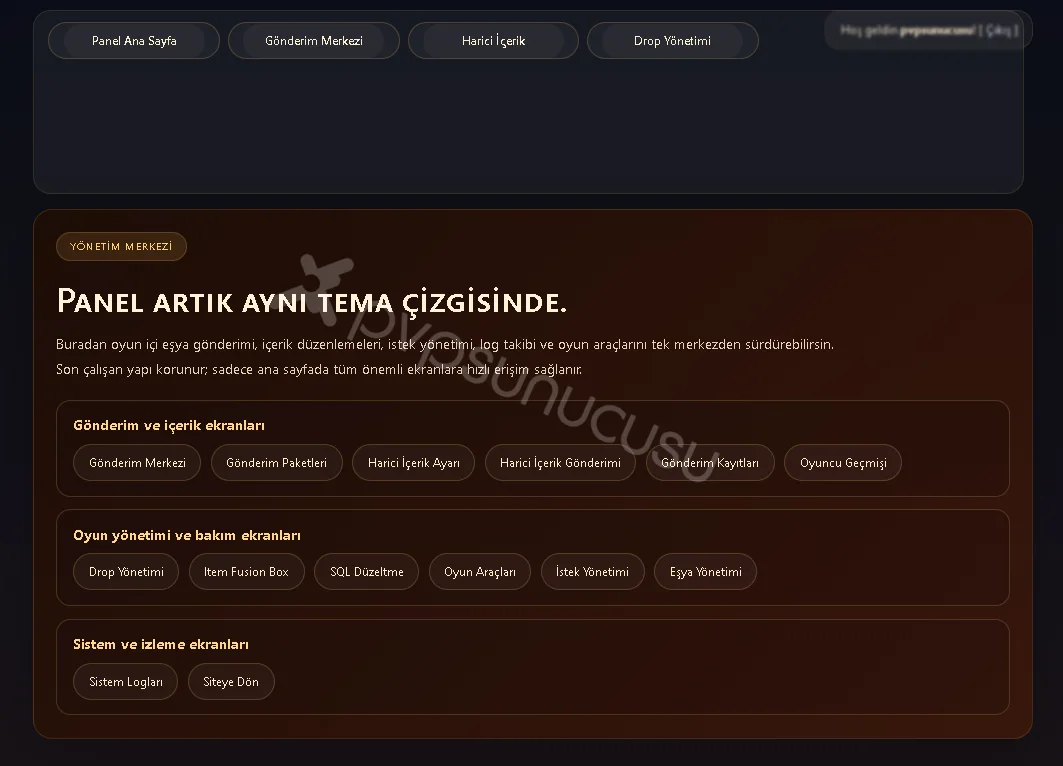
Task: Select Drop Yönetimi in the top navigation
Action: [x=673, y=41]
